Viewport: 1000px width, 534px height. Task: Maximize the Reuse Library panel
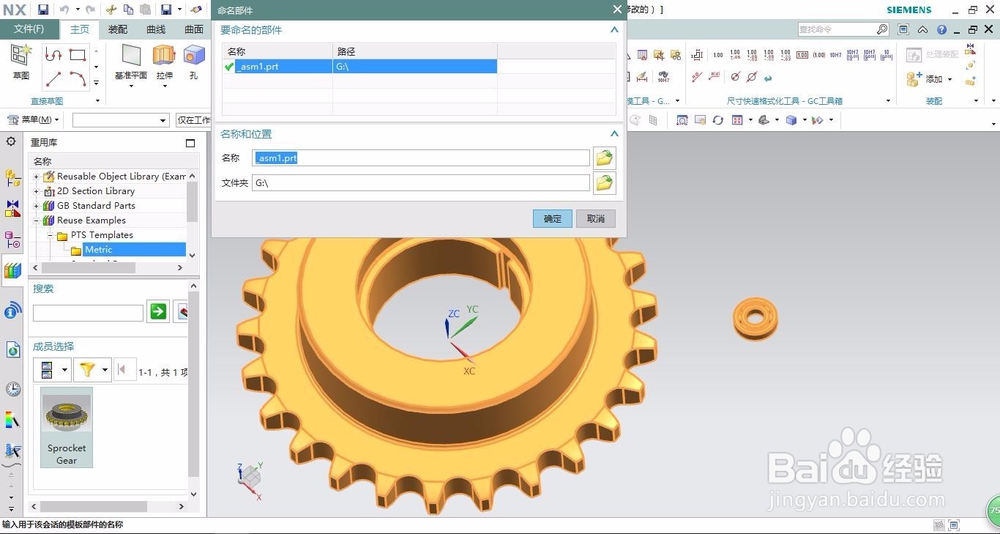click(190, 143)
